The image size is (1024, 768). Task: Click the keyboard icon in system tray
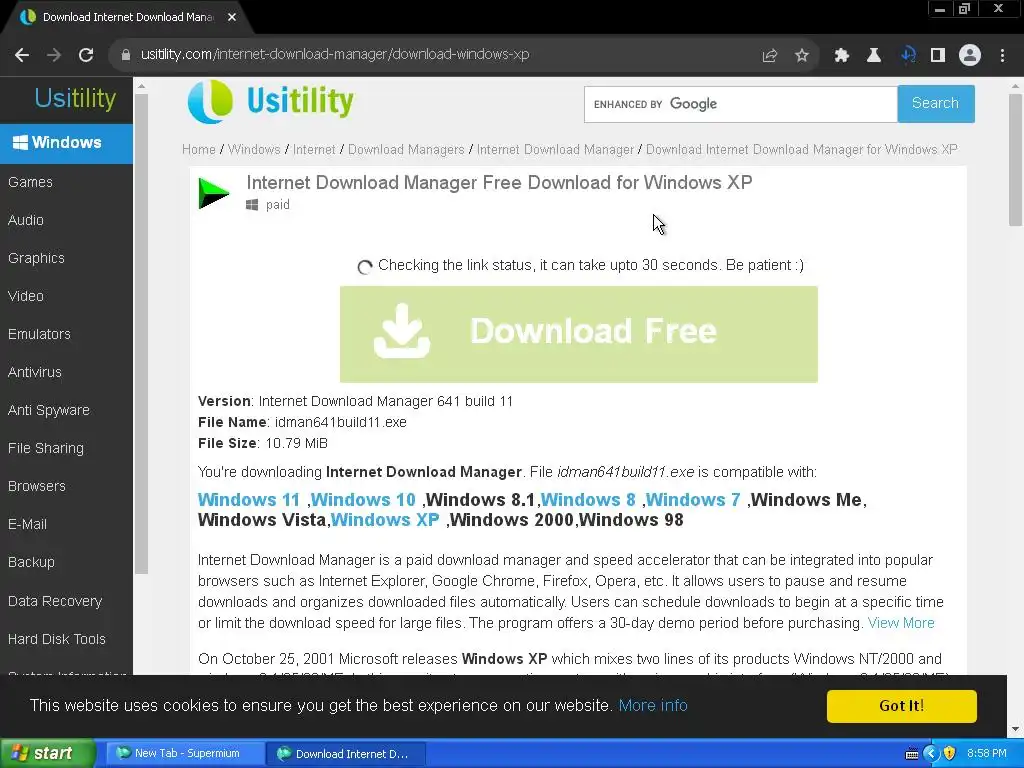[x=912, y=754]
